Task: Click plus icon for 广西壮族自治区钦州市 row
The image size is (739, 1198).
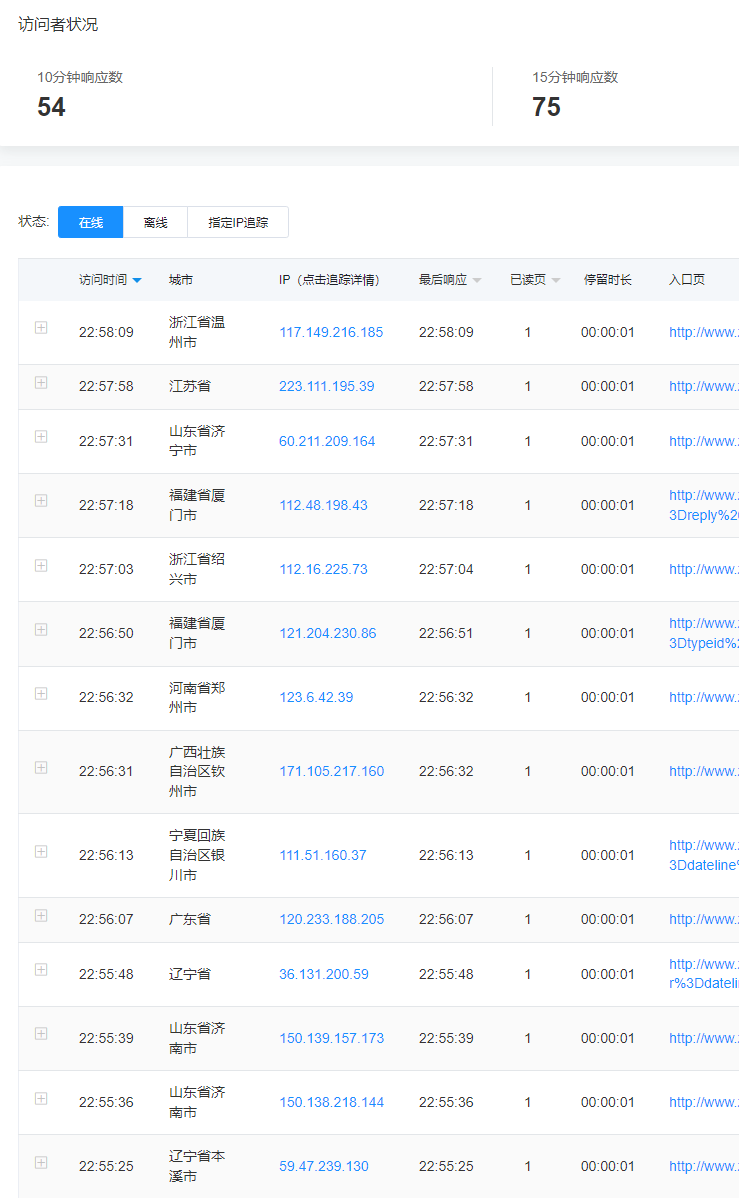Action: (x=41, y=767)
